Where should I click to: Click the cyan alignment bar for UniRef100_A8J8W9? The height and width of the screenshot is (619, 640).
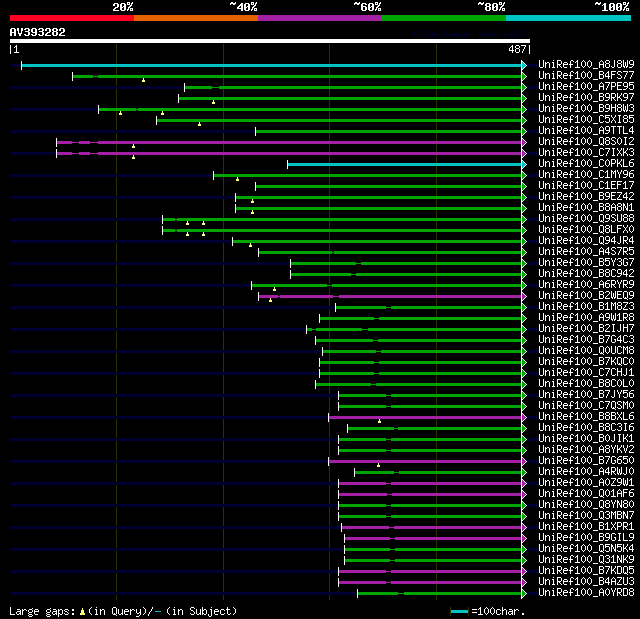(x=271, y=65)
